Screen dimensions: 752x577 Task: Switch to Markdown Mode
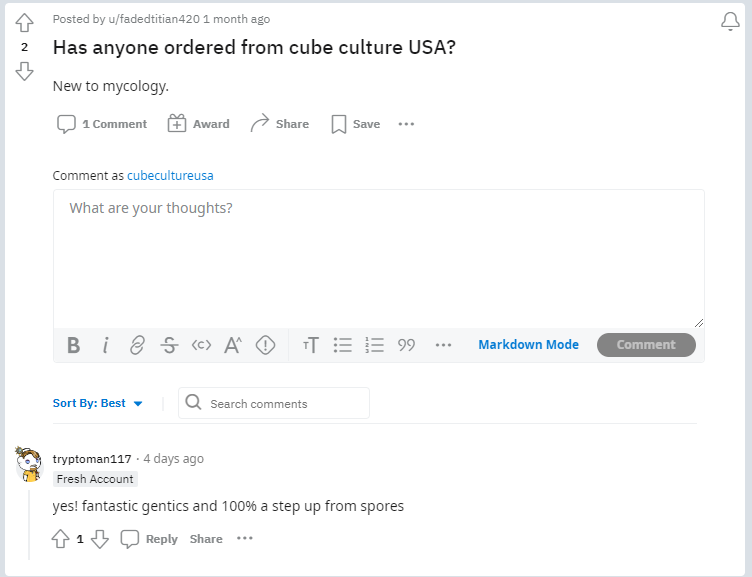coord(529,345)
